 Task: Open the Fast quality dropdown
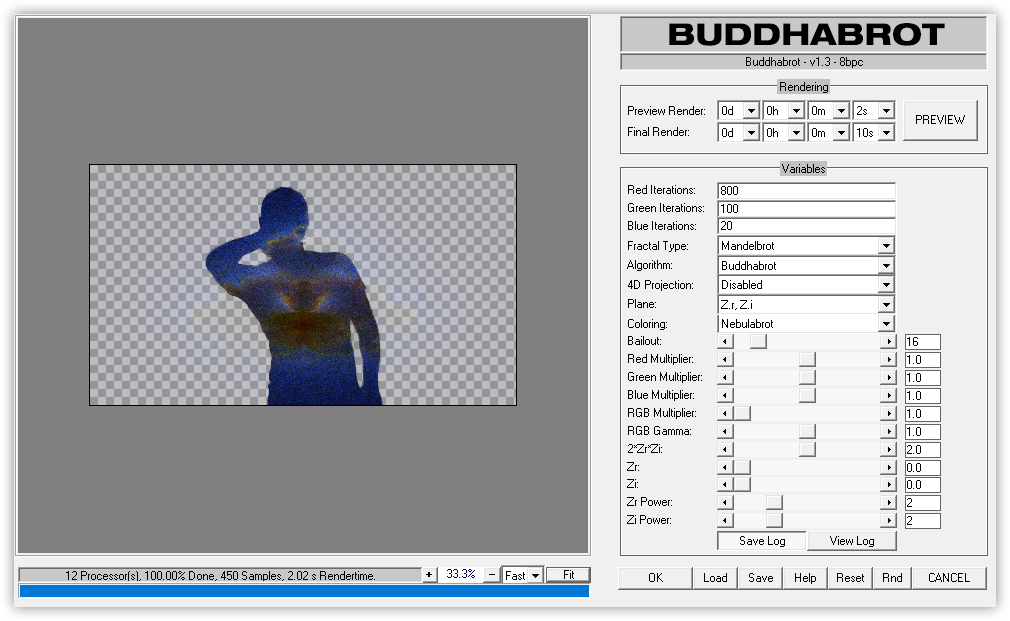point(535,575)
